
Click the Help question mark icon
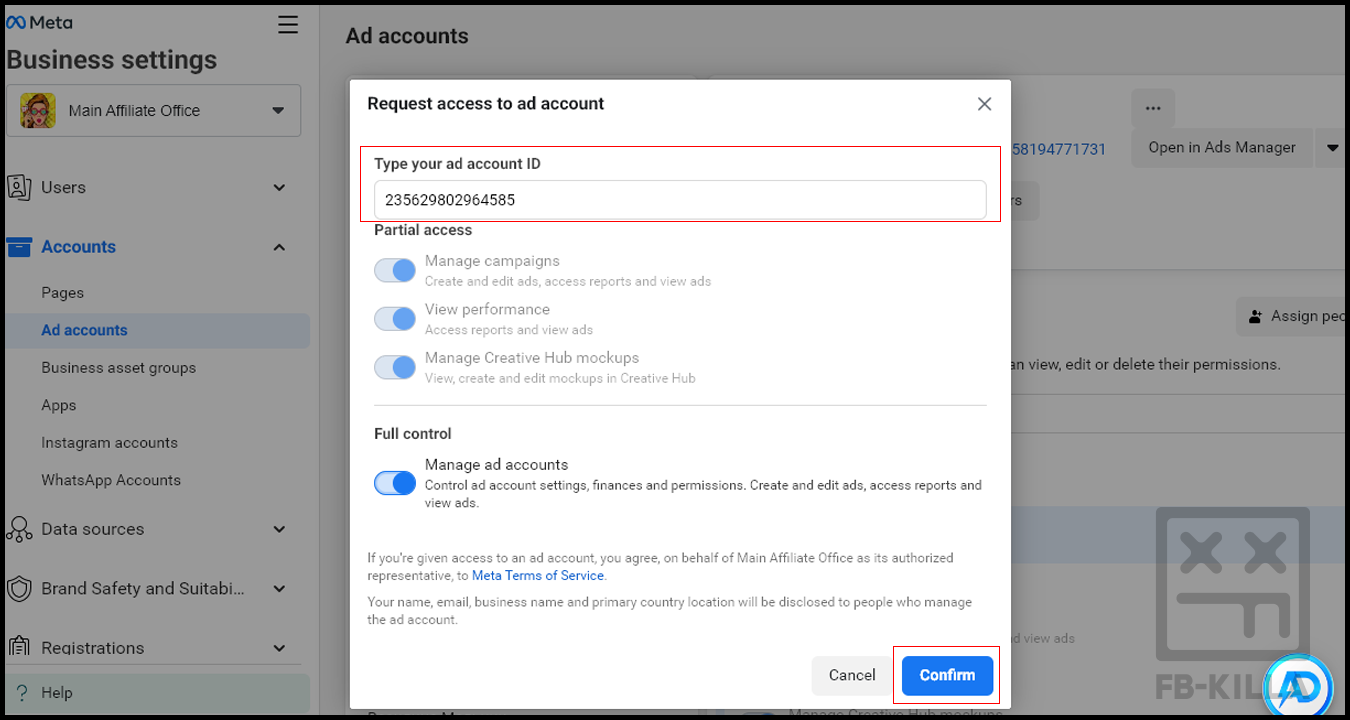tap(22, 692)
